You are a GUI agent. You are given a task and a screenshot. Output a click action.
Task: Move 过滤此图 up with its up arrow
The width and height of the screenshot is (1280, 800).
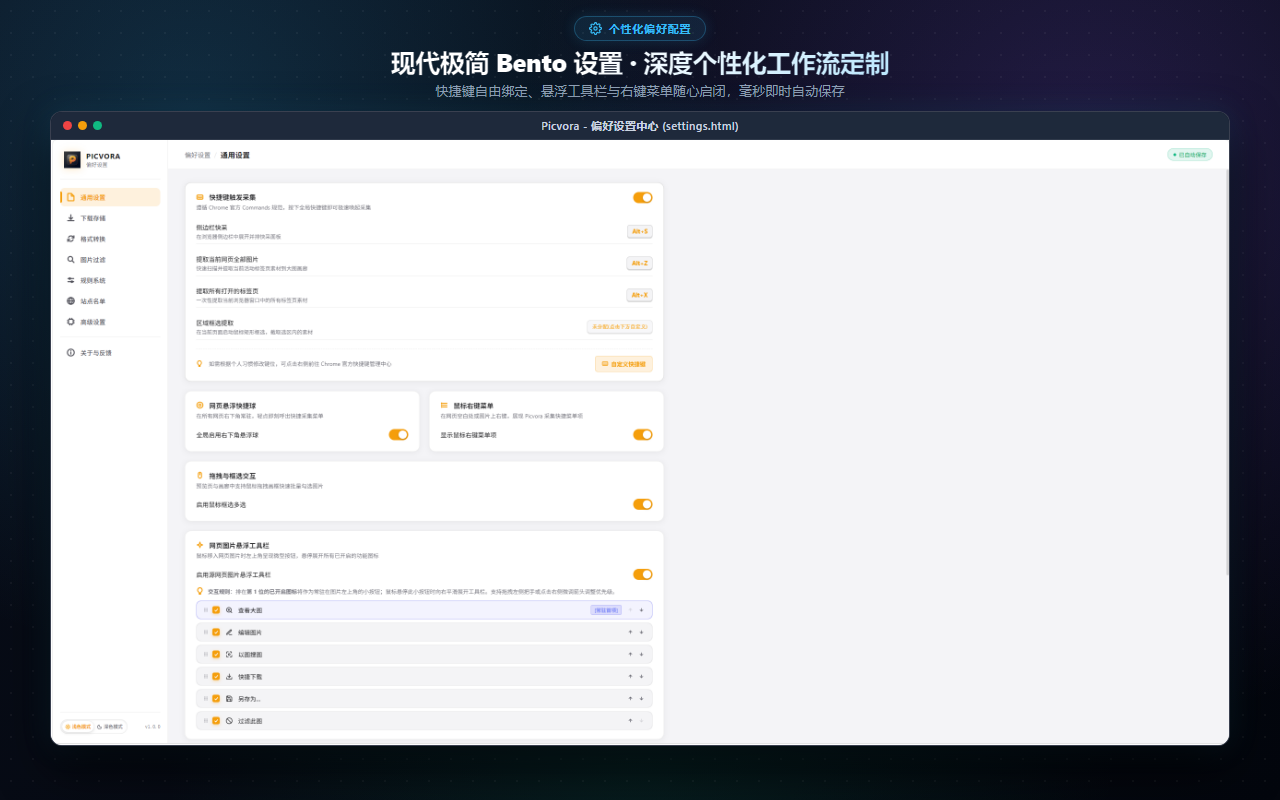(630, 720)
